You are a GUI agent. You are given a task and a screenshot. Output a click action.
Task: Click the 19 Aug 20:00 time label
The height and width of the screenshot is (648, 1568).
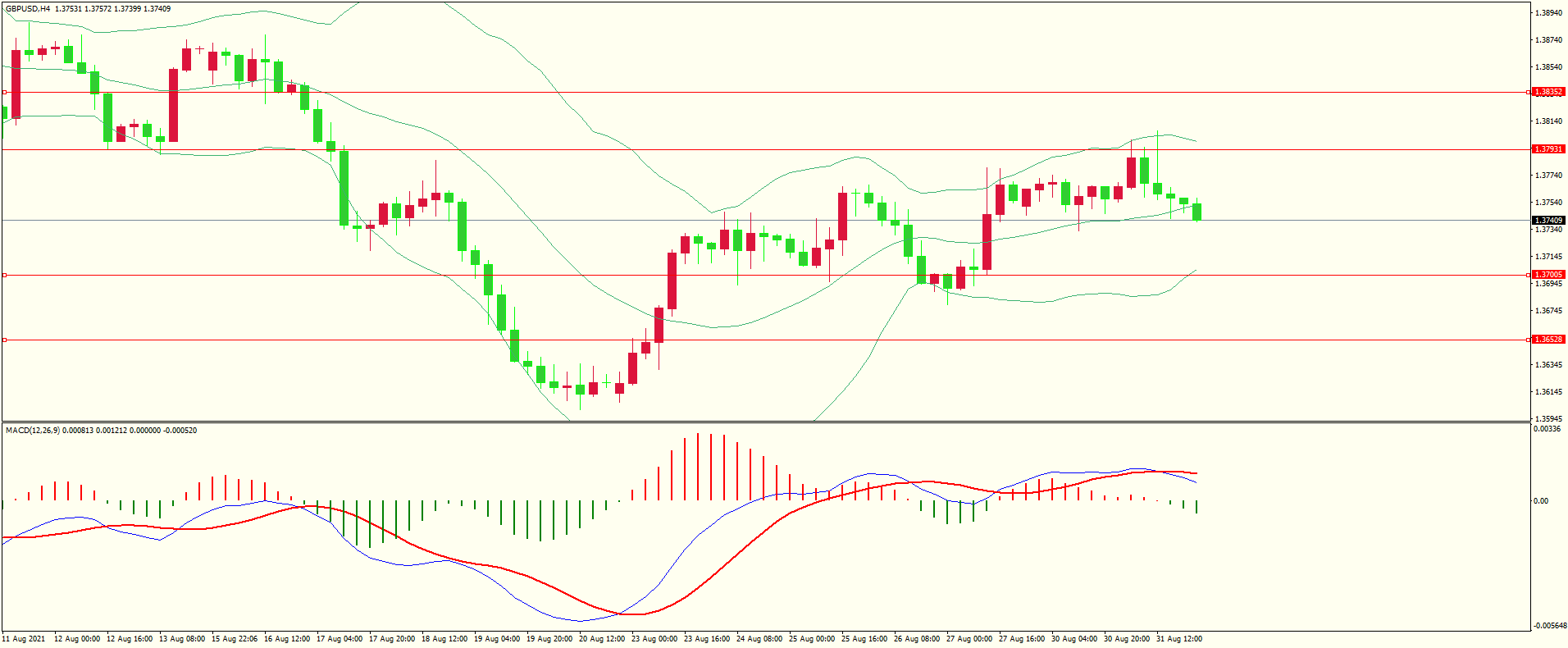(549, 639)
